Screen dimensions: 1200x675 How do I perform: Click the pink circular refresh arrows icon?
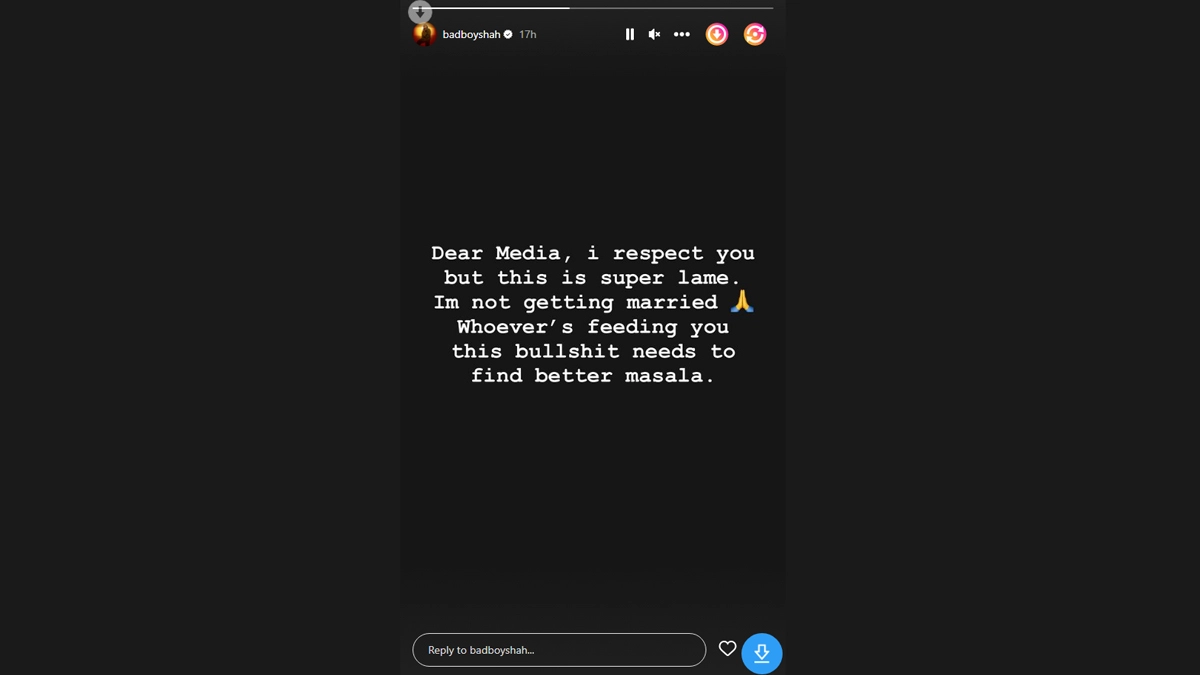755,34
